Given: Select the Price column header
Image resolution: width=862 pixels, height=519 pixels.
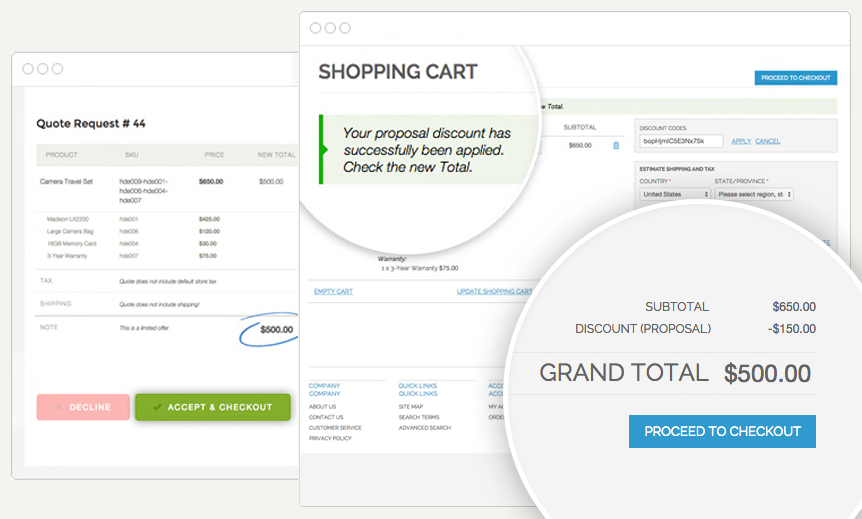Looking at the screenshot, I should click(x=214, y=155).
